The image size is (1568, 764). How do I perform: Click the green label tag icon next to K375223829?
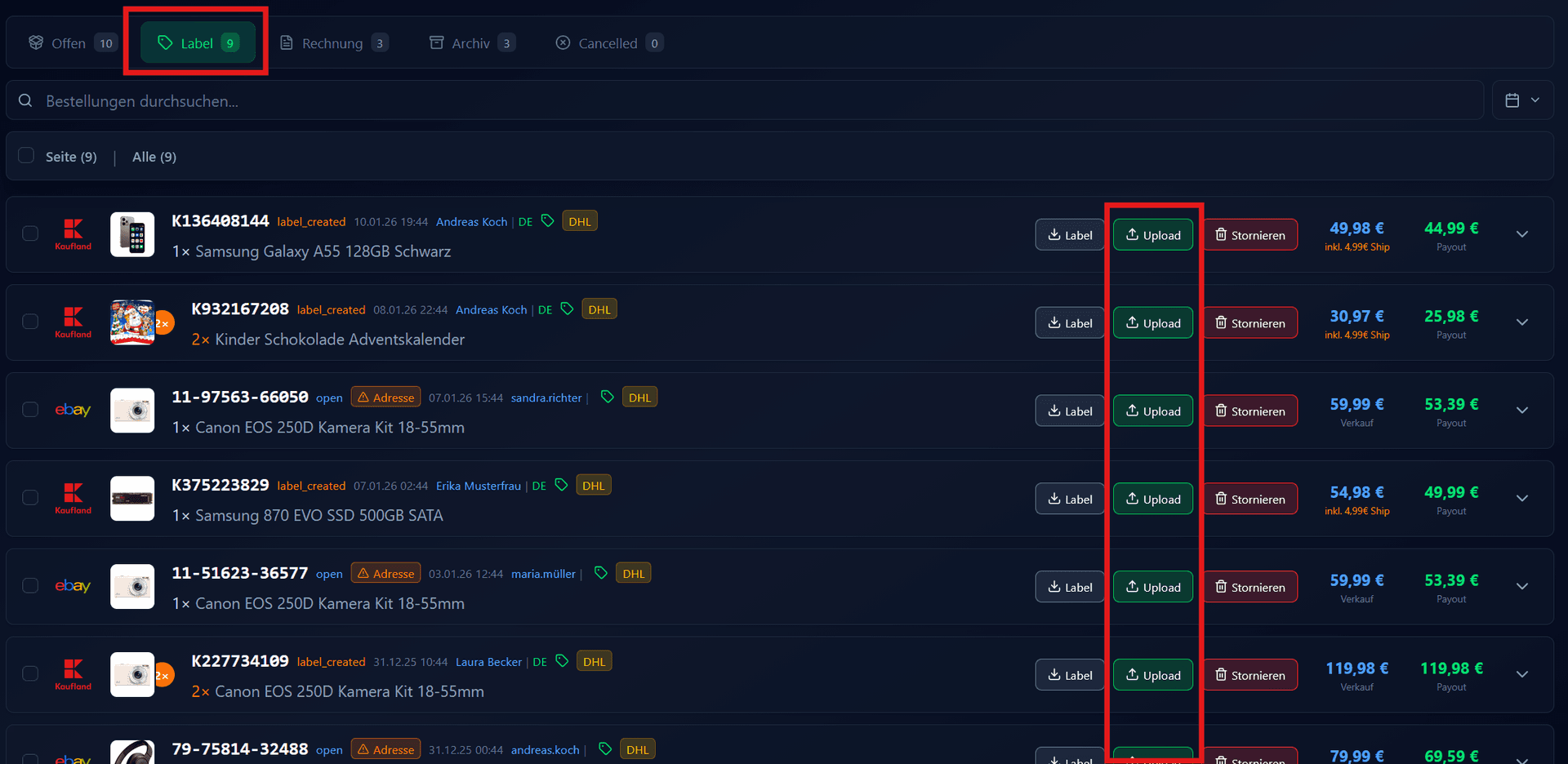pos(561,484)
